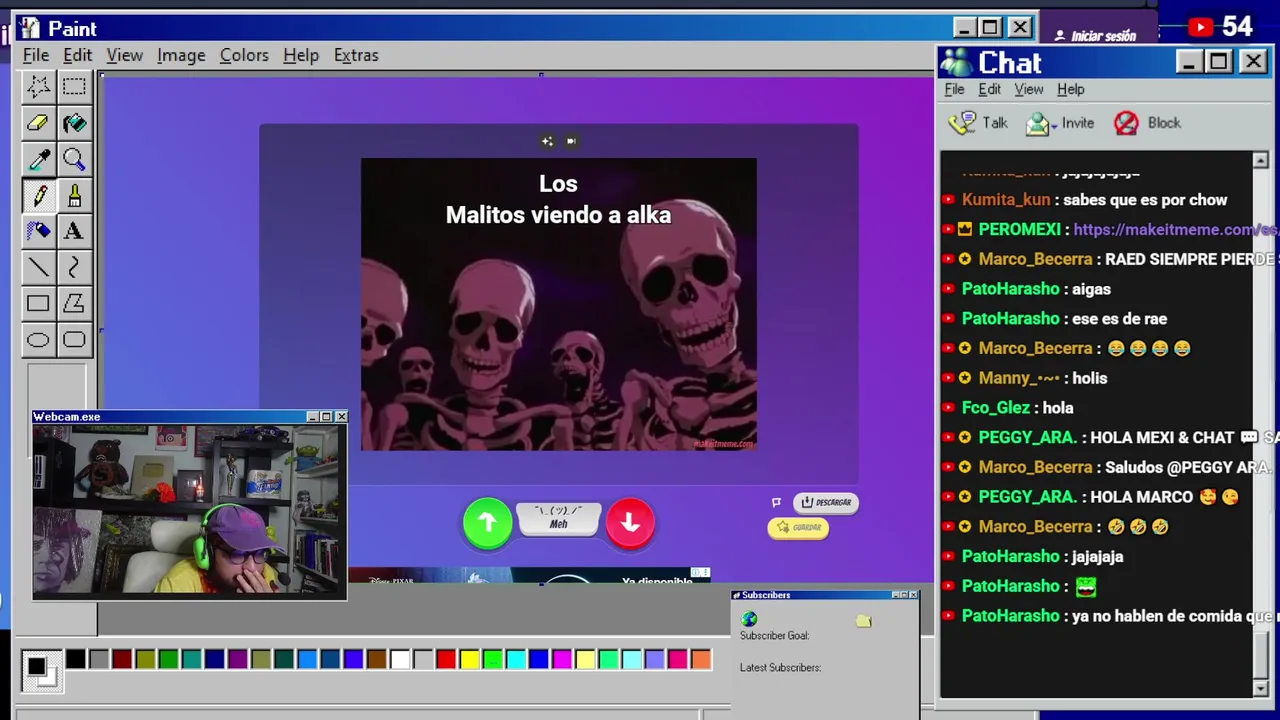The width and height of the screenshot is (1280, 720).
Task: Choose the Airbrush spray tool
Action: [x=38, y=231]
